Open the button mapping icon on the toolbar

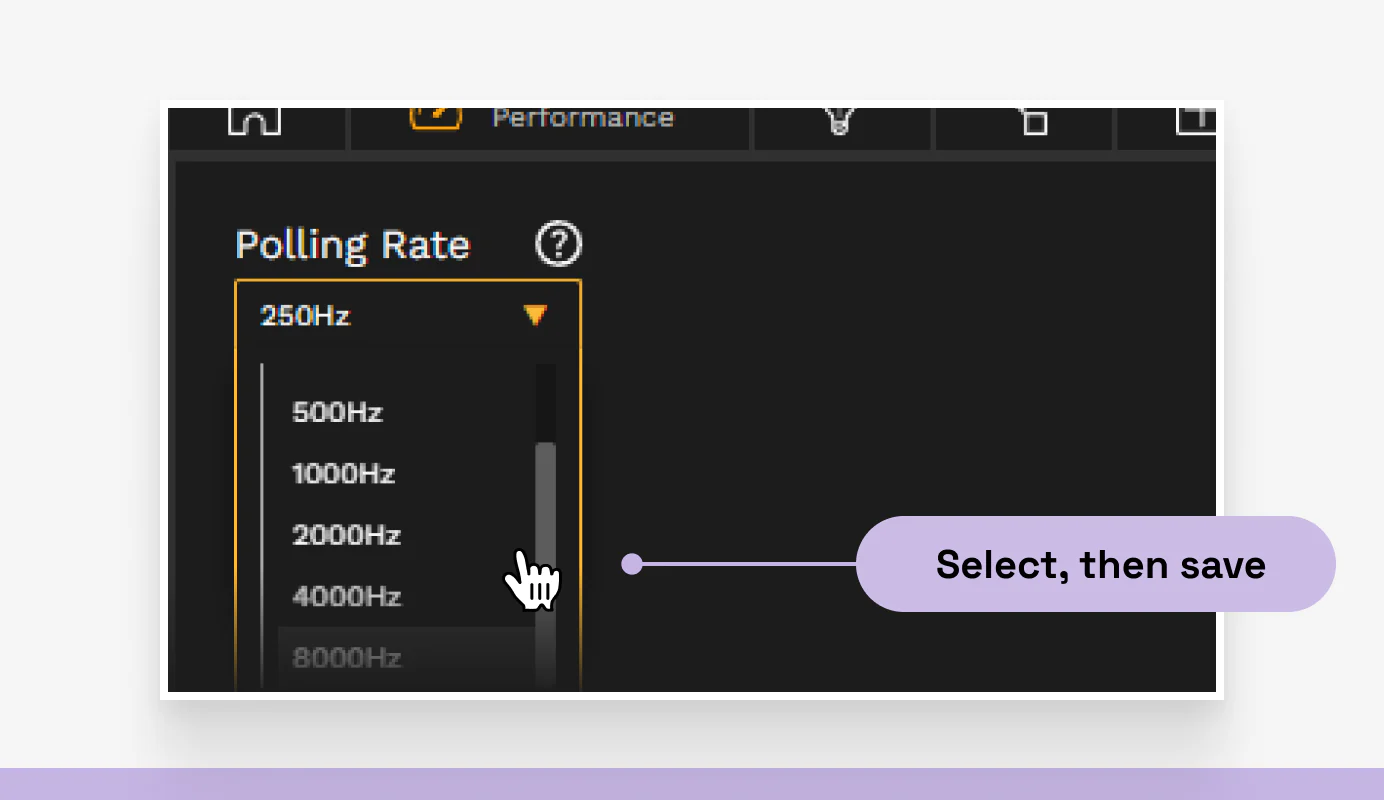coord(255,120)
